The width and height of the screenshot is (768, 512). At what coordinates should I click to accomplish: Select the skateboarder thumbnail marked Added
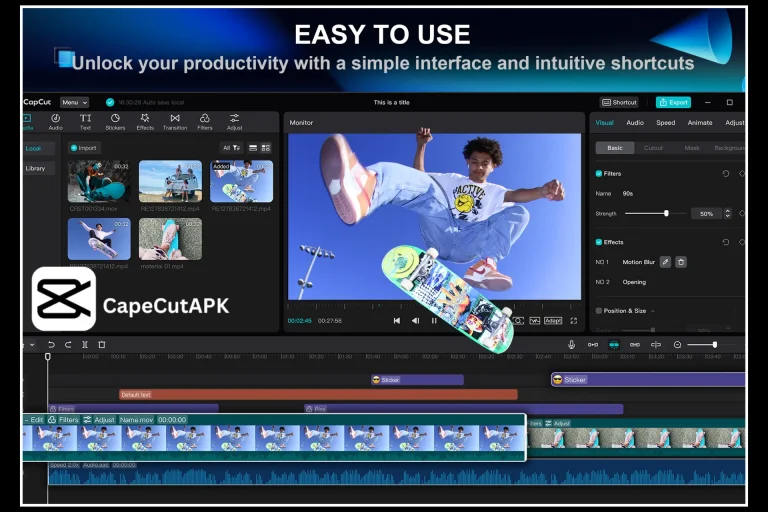pos(241,181)
